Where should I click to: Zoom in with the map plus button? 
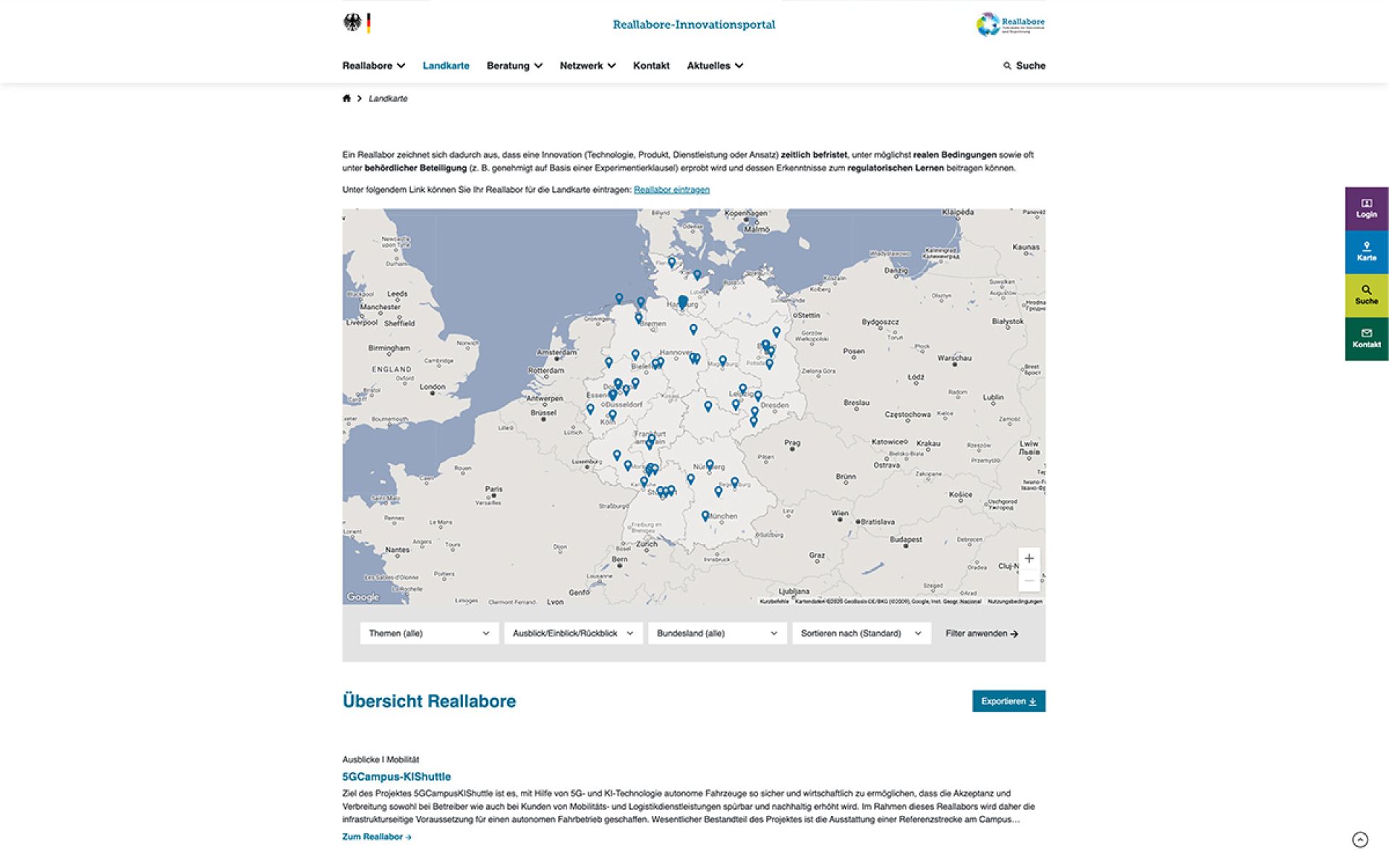click(1029, 558)
